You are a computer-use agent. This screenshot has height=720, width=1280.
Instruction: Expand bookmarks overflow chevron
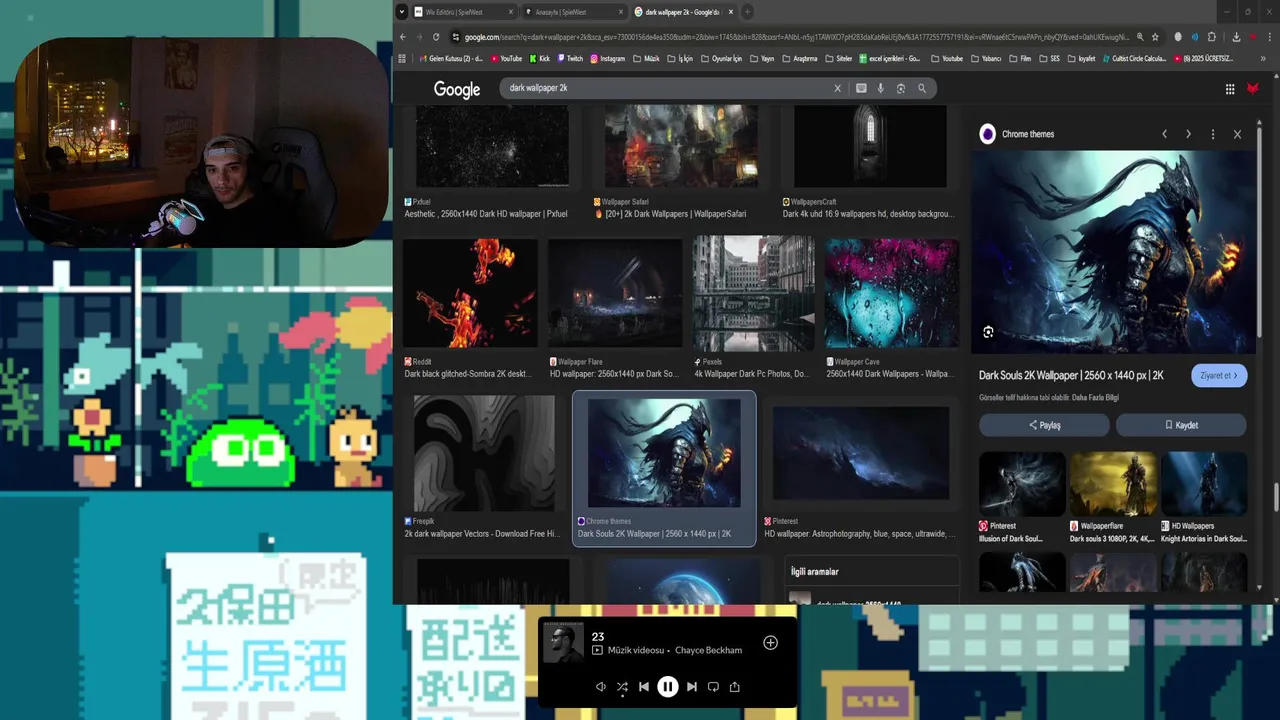[x=1263, y=59]
